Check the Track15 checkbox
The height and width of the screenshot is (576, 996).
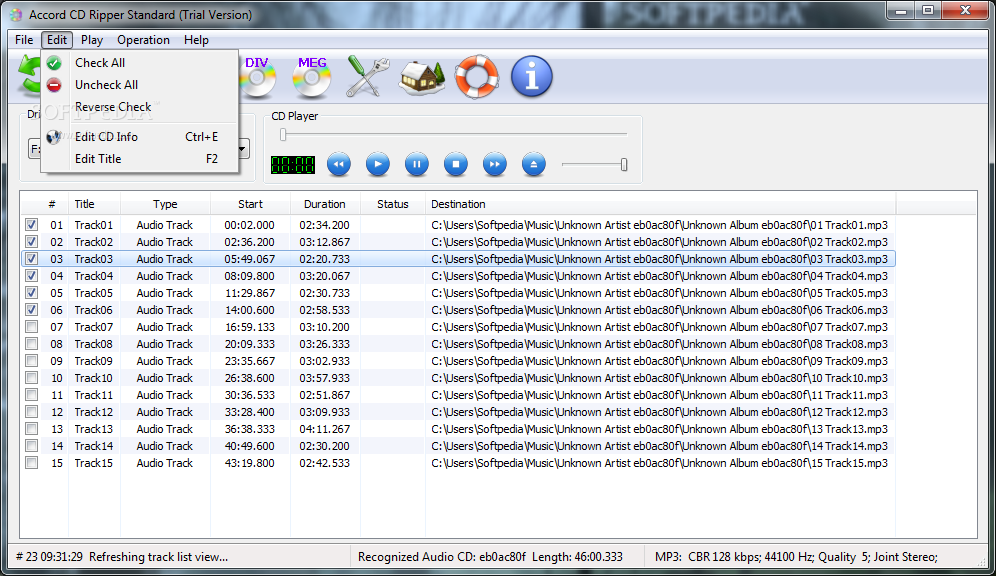click(31, 463)
